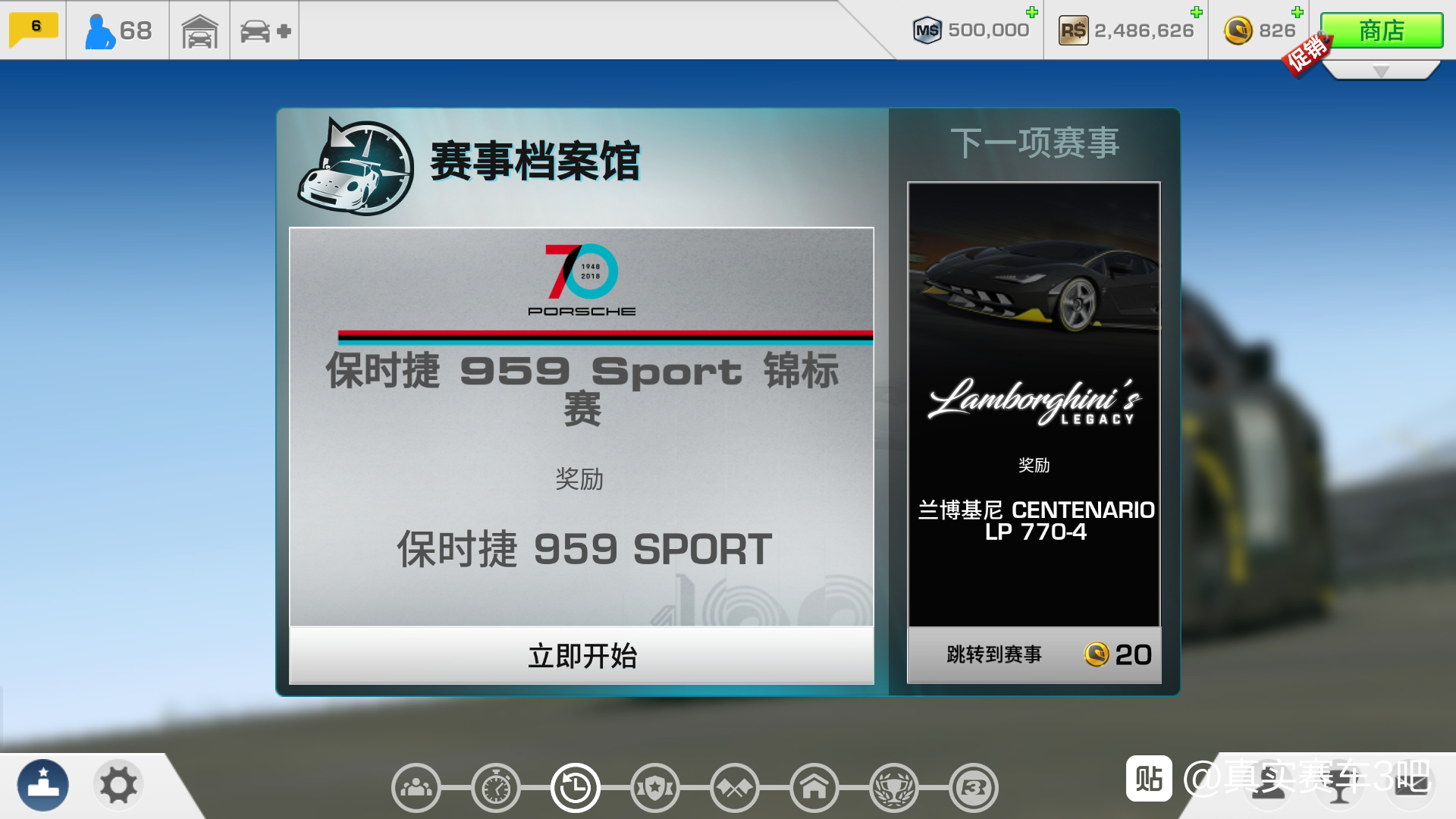
Task: Click the 保时捷 959 SPORT reward text
Action: click(584, 549)
